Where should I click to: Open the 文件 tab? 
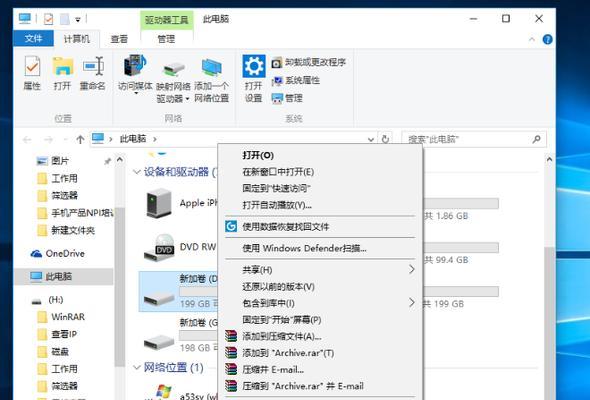point(33,38)
